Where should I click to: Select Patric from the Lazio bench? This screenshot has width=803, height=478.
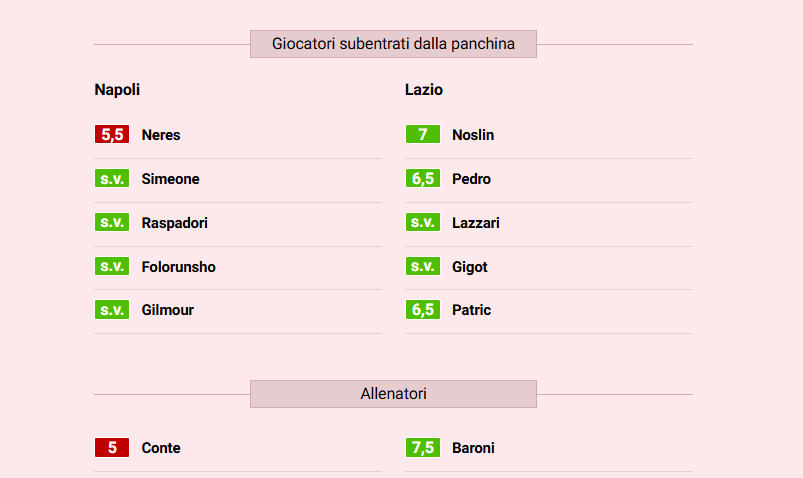coord(471,310)
